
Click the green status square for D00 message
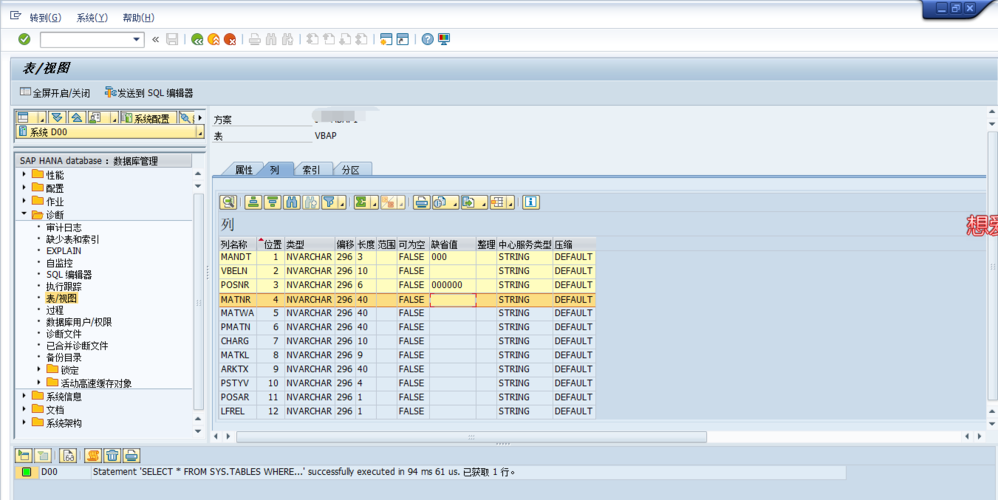pyautogui.click(x=26, y=472)
